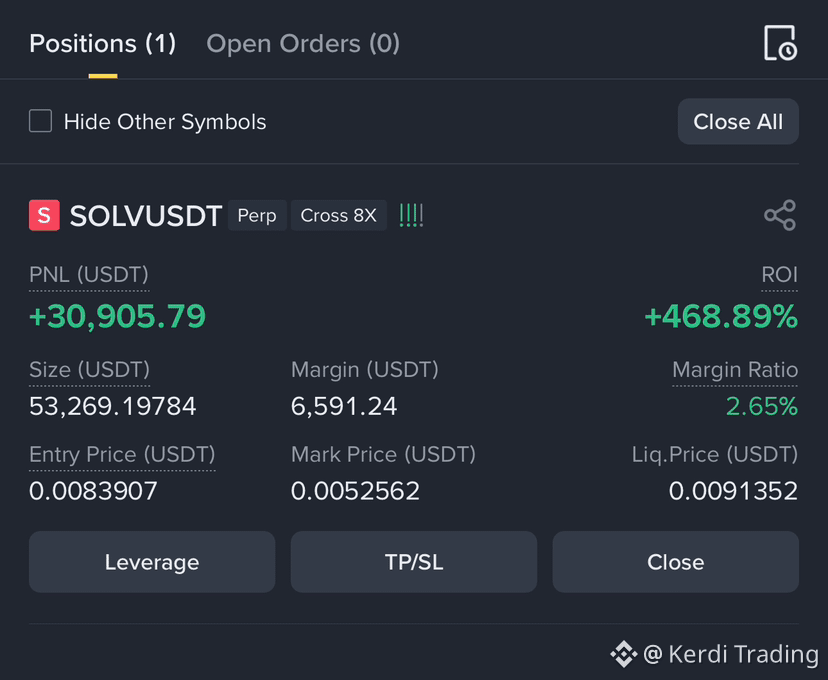Tap the PNL (USDT) label
The image size is (828, 680).
click(x=89, y=275)
